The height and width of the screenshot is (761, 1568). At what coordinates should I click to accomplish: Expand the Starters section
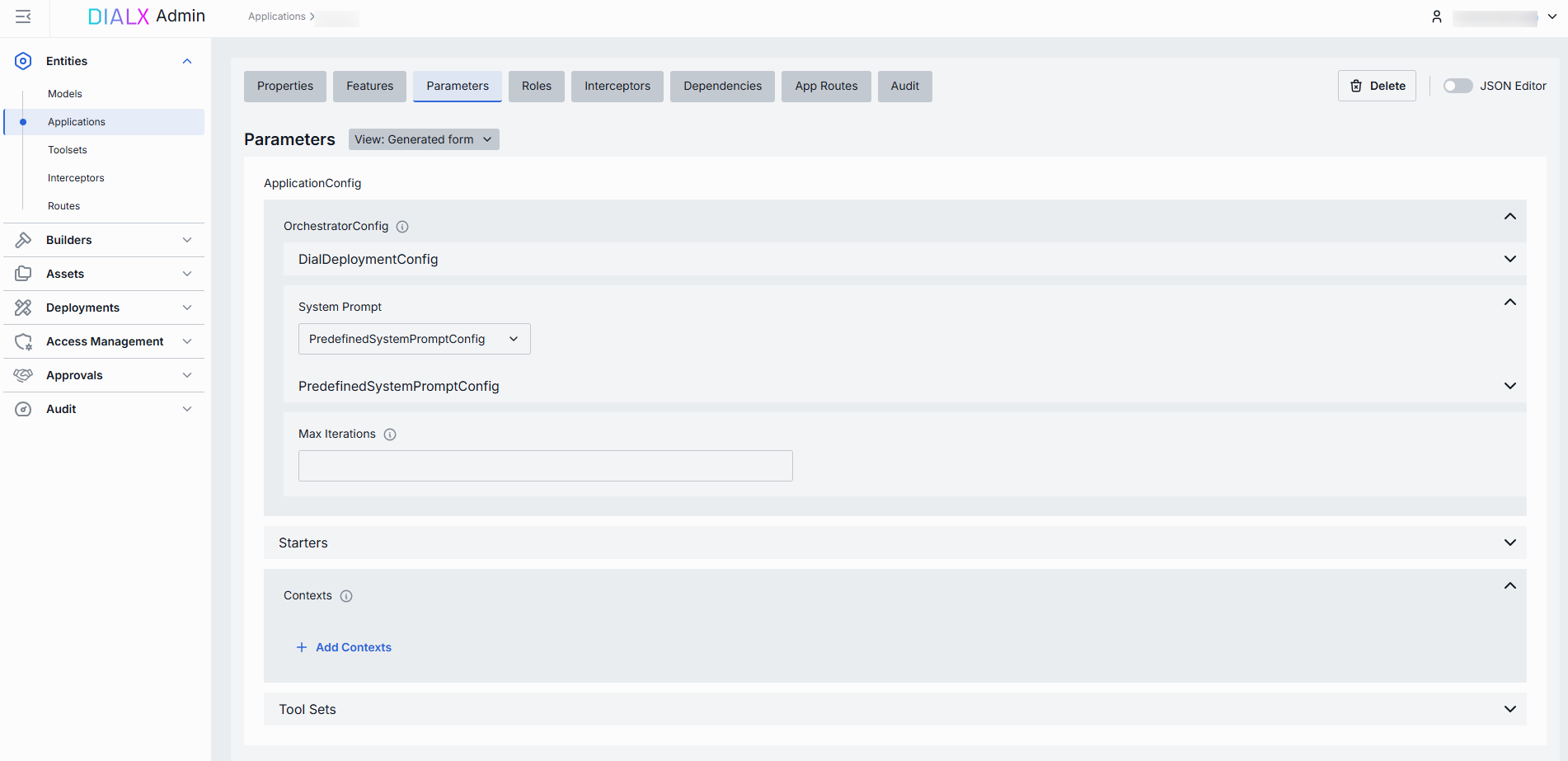(x=1509, y=543)
